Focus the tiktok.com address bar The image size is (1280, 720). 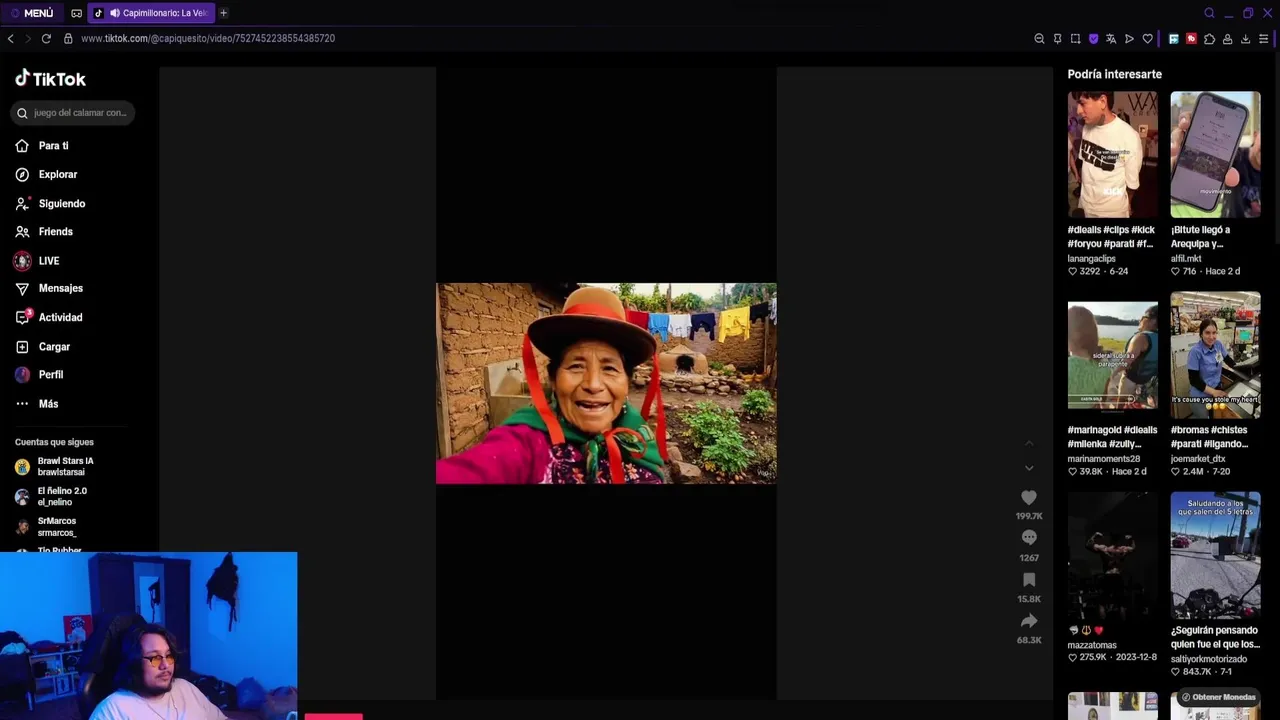point(208,38)
